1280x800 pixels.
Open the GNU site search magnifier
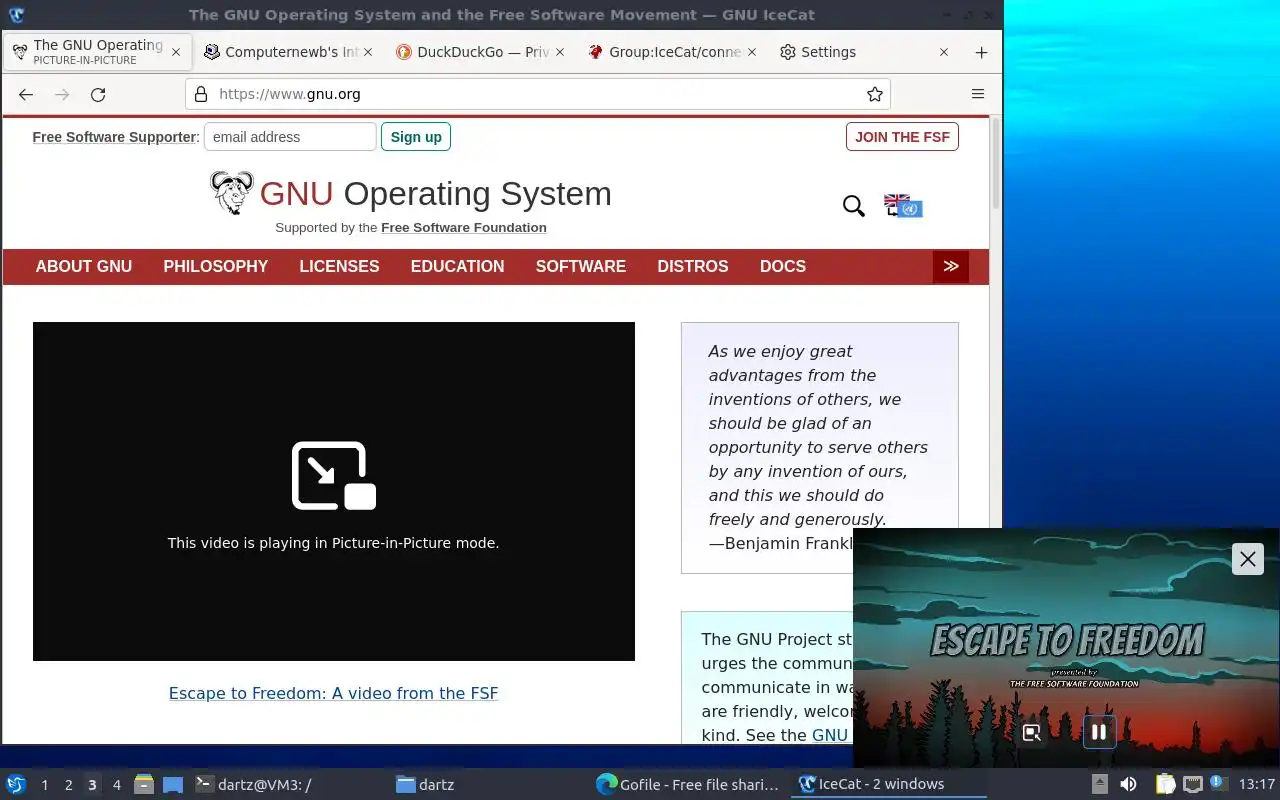pos(853,206)
